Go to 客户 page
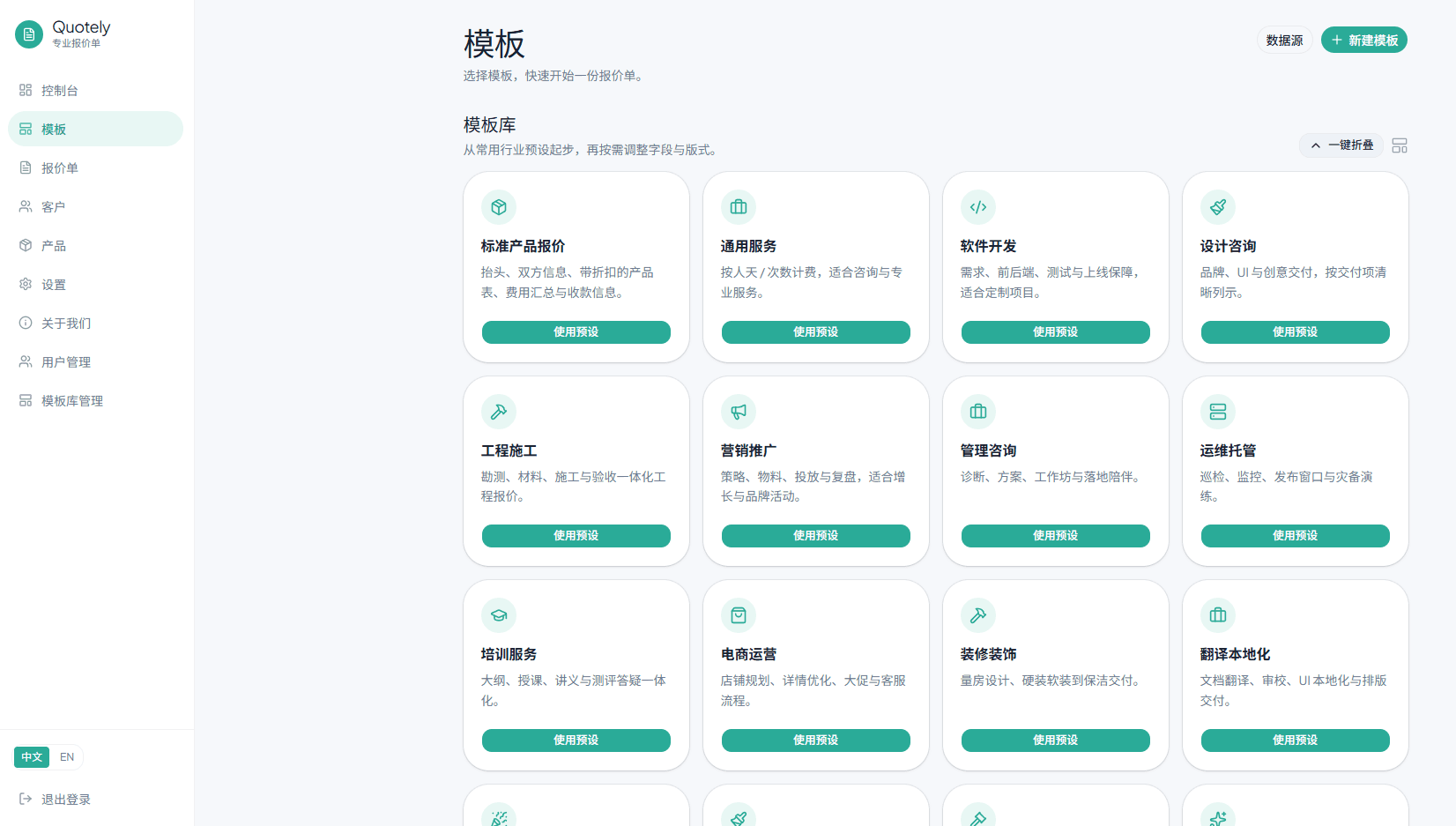Image resolution: width=1456 pixels, height=826 pixels. point(95,206)
